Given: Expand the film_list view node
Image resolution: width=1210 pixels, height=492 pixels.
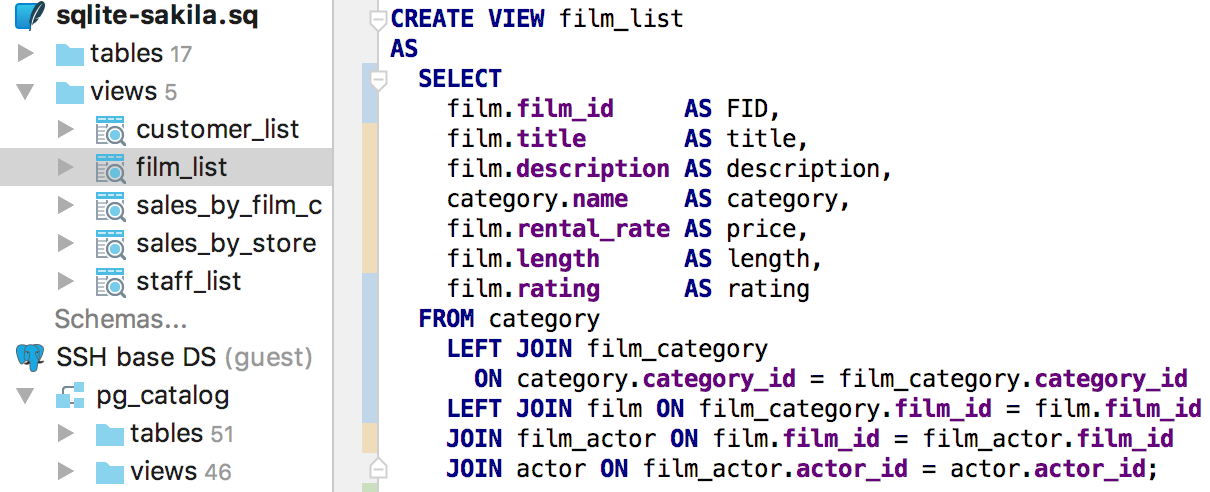Looking at the screenshot, I should tap(66, 168).
